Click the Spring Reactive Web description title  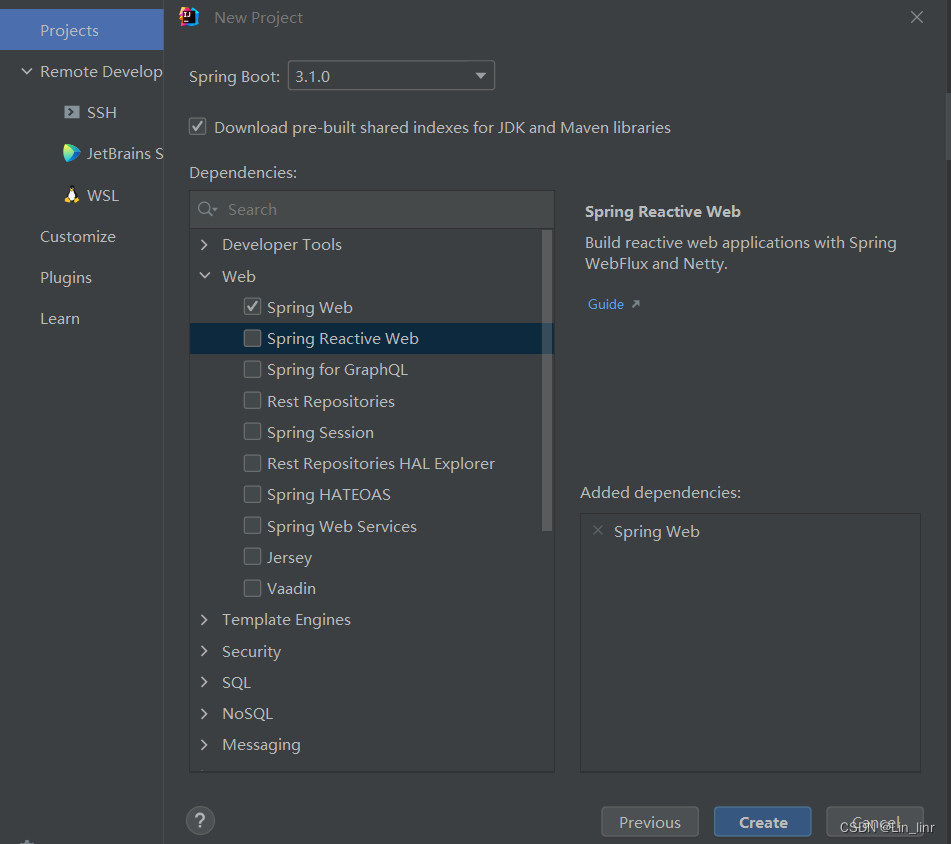pos(662,212)
